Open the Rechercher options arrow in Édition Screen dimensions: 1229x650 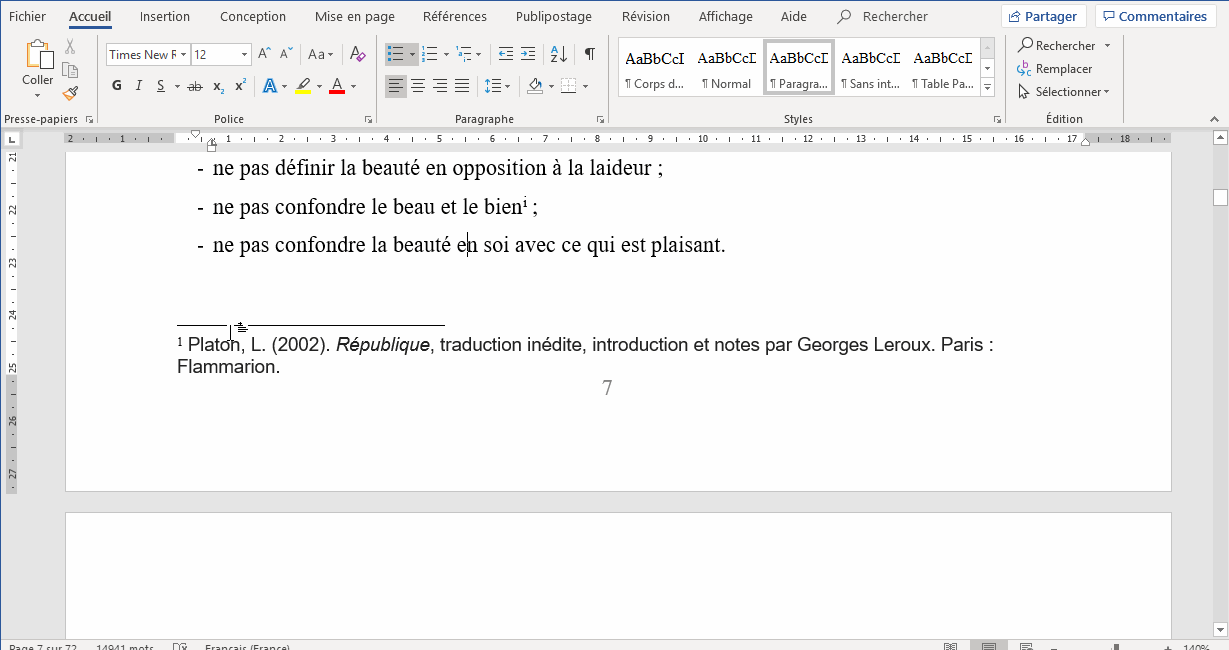tap(1107, 46)
